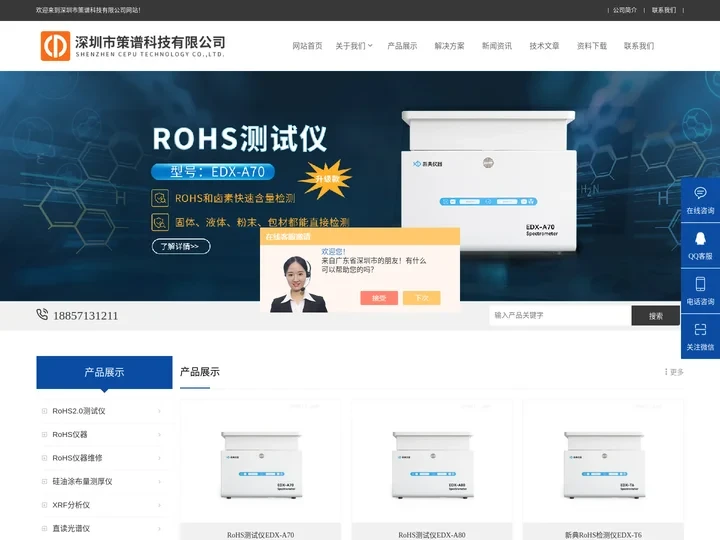The width and height of the screenshot is (720, 540).
Task: Click the orange company logo icon
Action: click(55, 46)
